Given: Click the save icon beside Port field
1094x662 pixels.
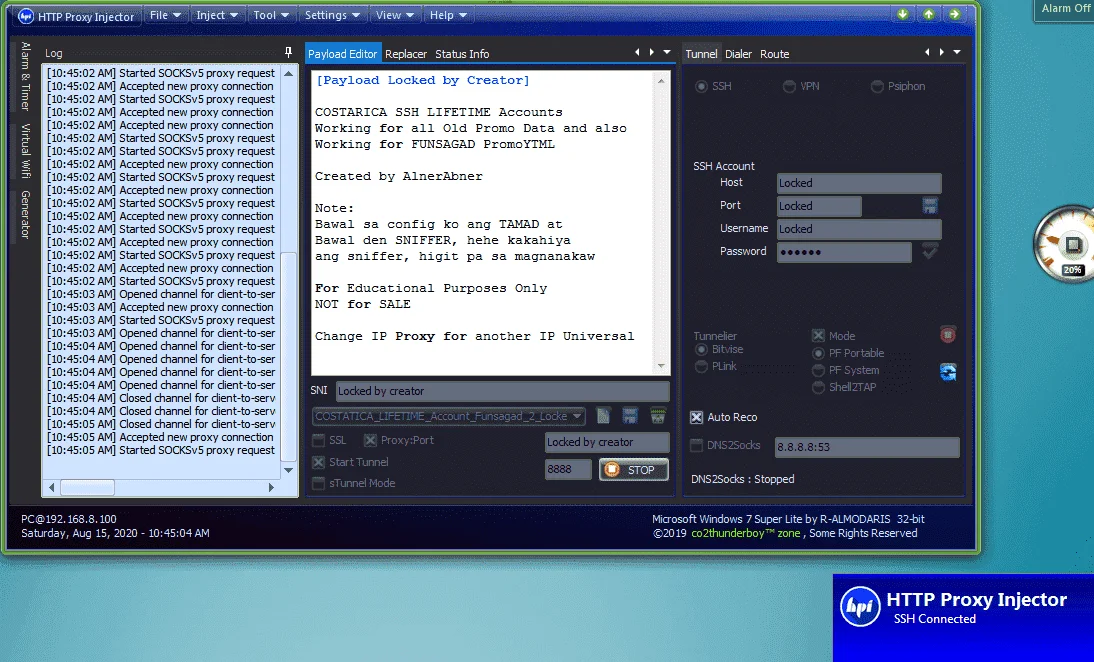Looking at the screenshot, I should (929, 205).
